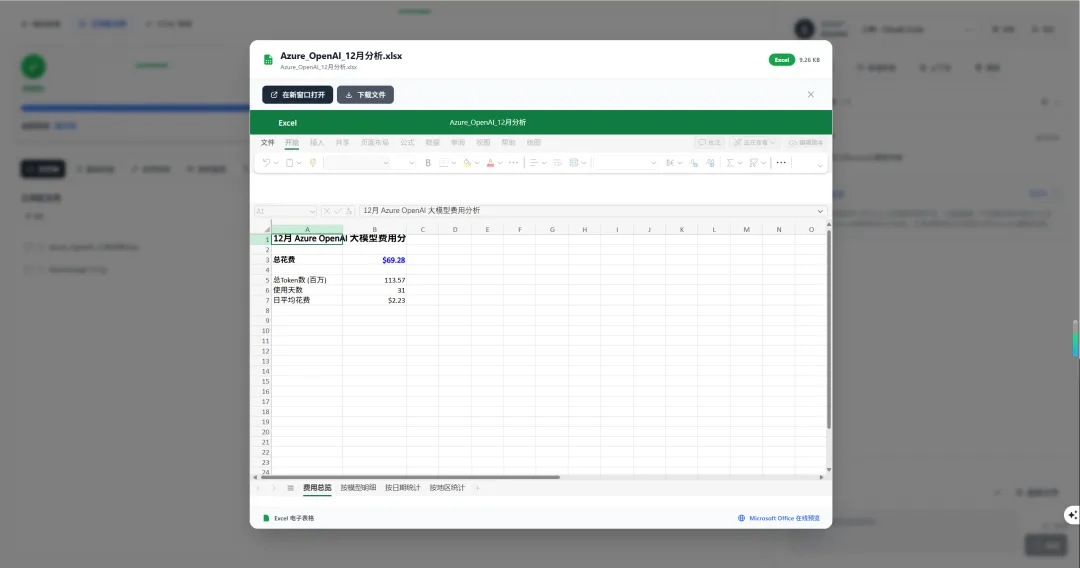Expand the formula bar chevron
Image resolution: width=1080 pixels, height=568 pixels.
tap(820, 211)
